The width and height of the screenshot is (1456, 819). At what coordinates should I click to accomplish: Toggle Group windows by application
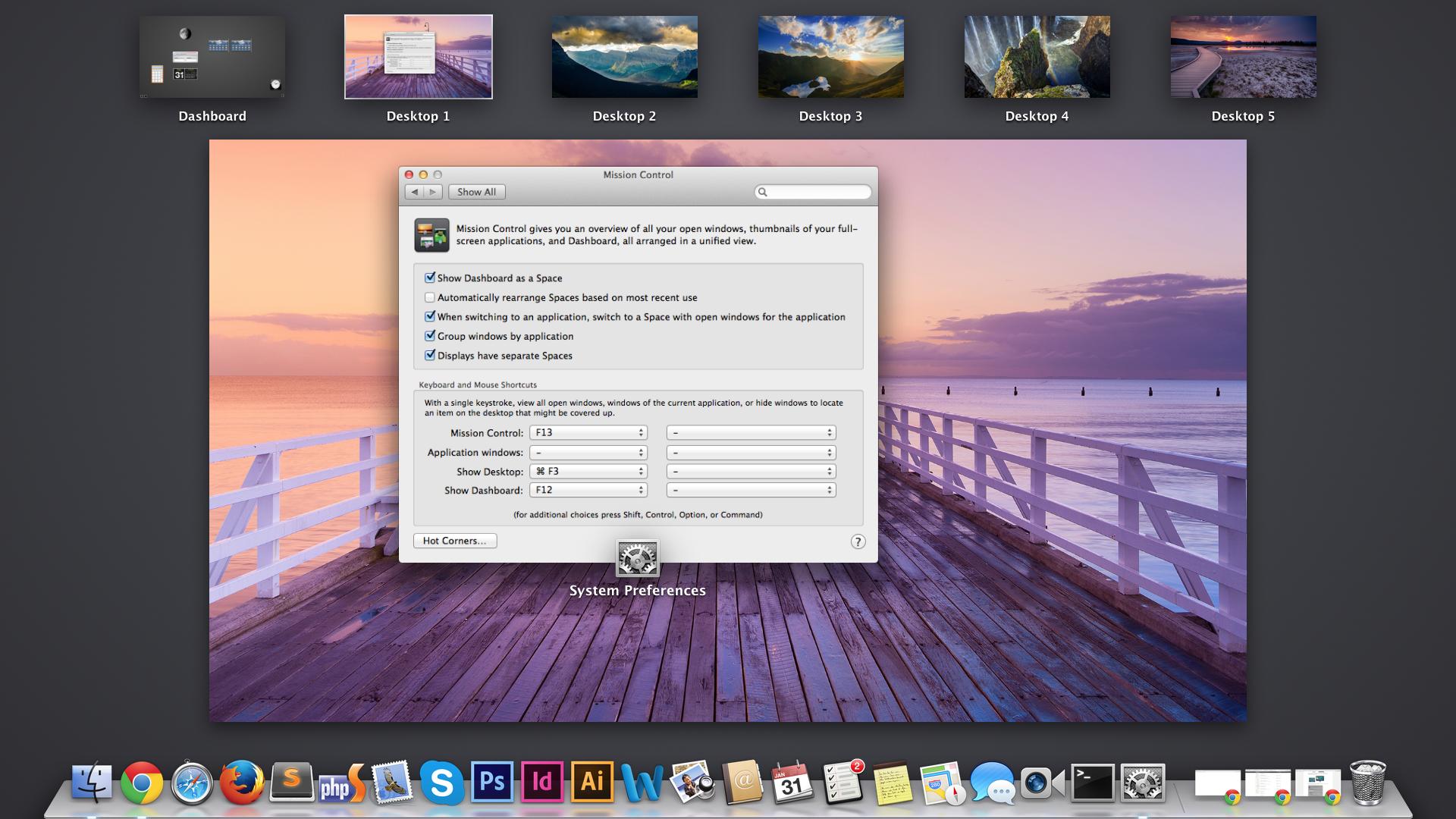[430, 335]
